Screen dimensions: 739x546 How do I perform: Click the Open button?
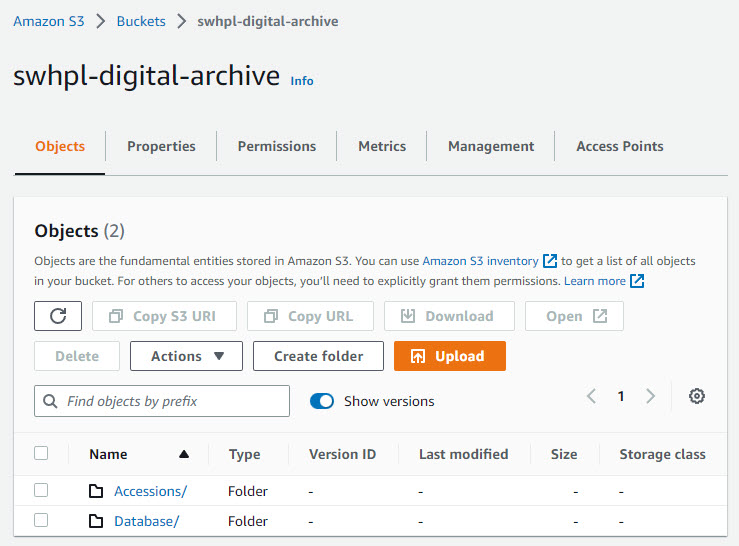(x=575, y=316)
